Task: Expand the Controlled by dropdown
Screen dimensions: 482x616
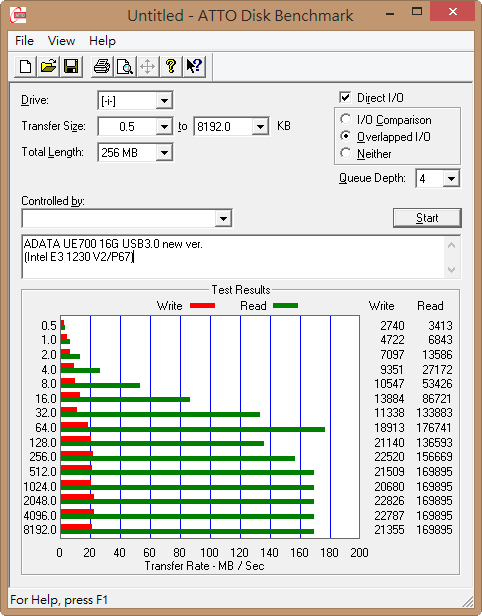Action: pos(223,218)
